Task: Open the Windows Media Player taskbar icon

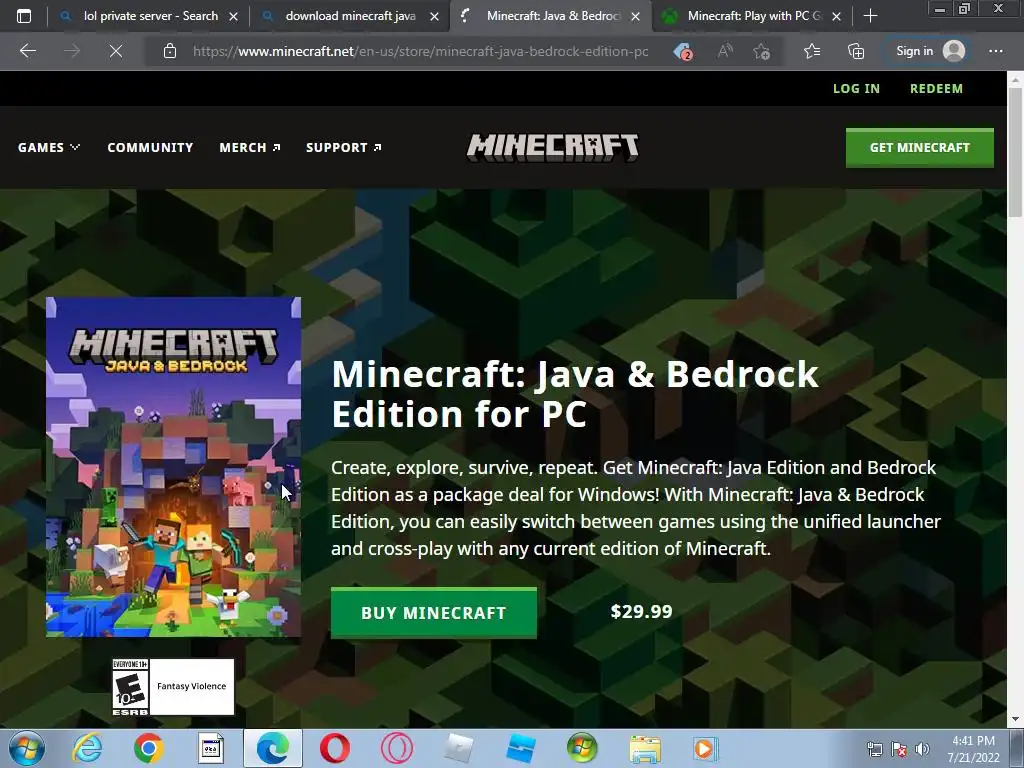Action: coord(706,748)
